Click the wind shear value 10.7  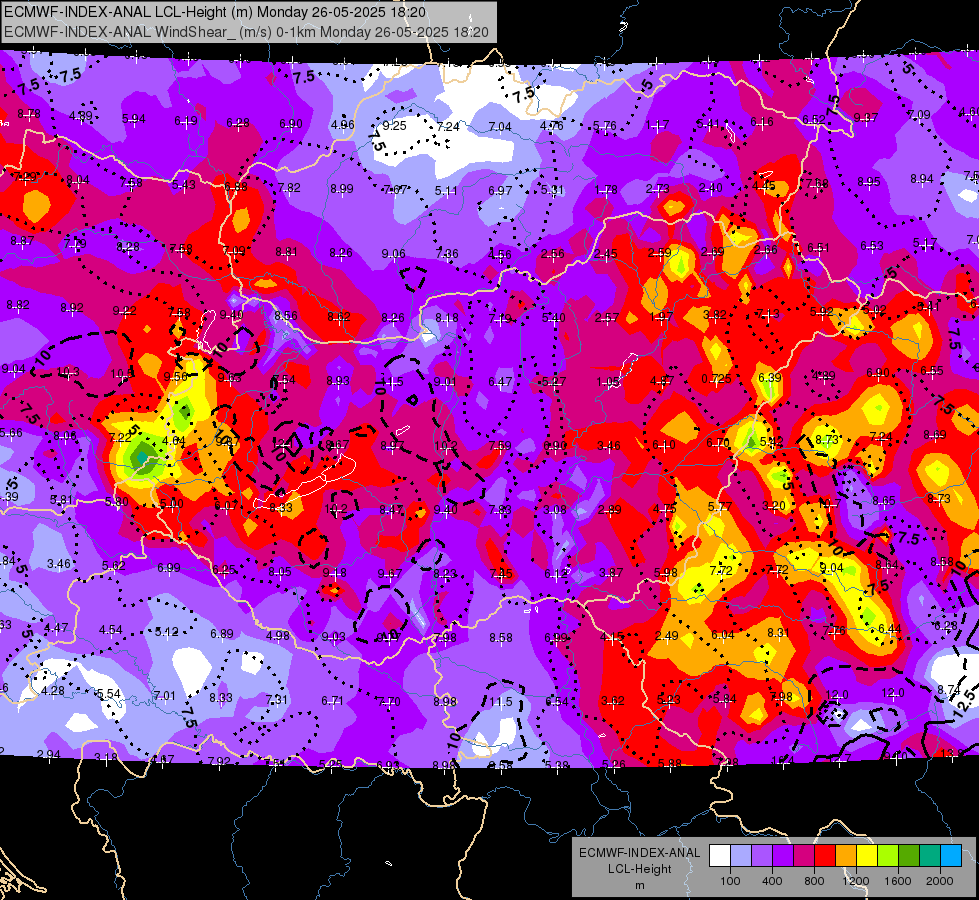coord(829,503)
